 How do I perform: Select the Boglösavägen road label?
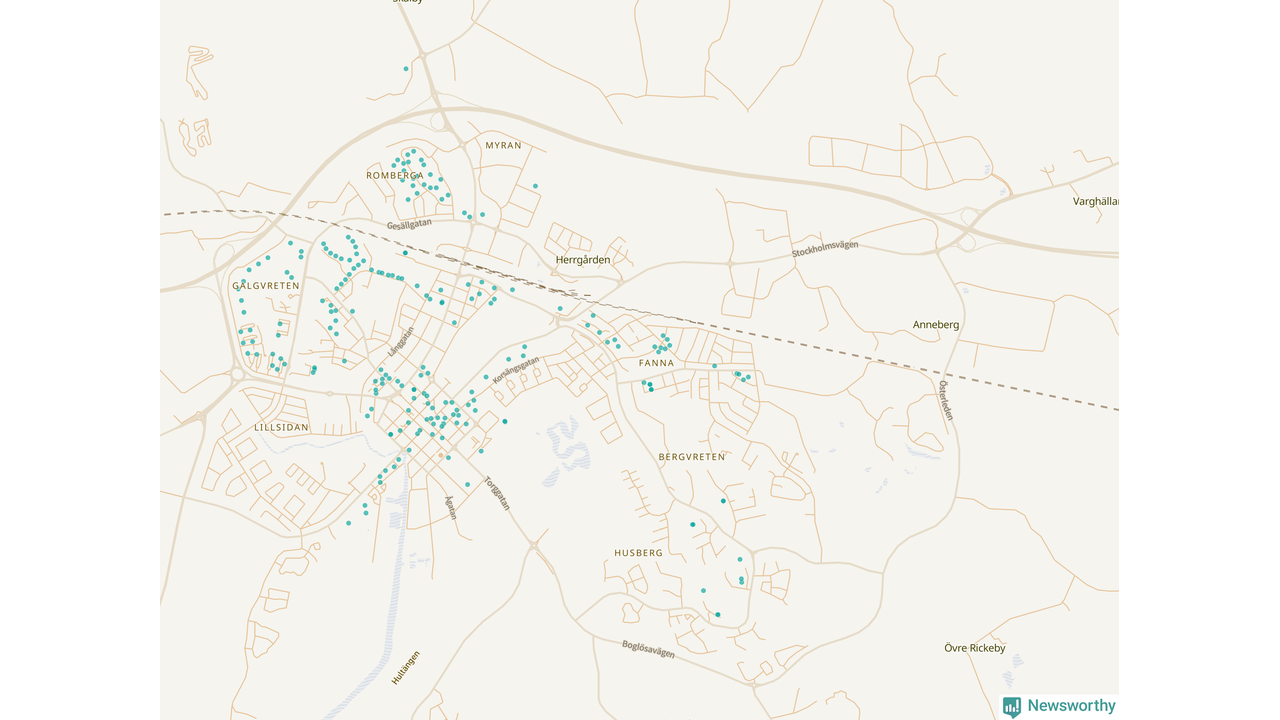648,649
